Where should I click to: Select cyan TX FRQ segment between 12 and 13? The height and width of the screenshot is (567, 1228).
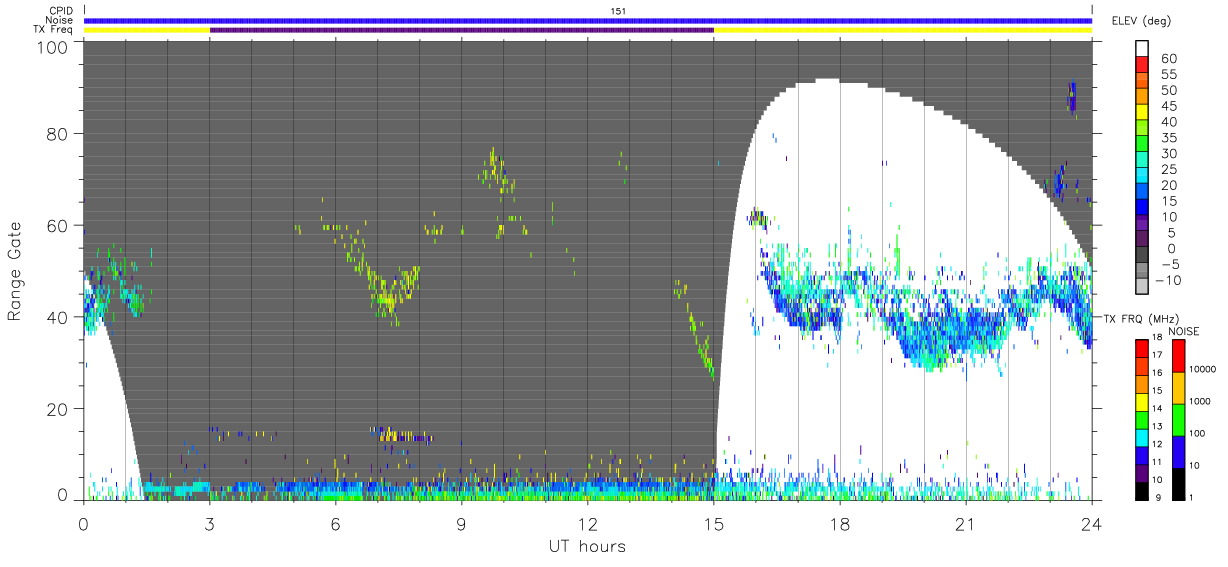coord(1142,436)
